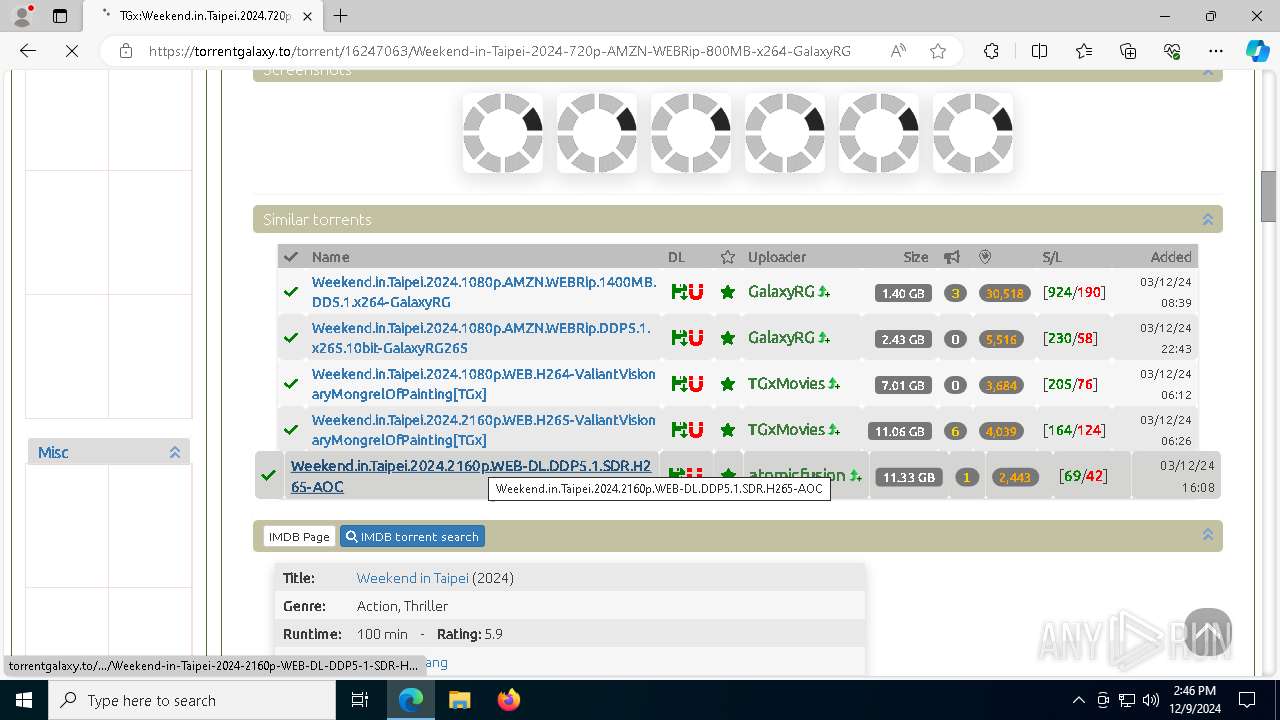
Task: Open File Explorer from the taskbar
Action: (x=460, y=700)
